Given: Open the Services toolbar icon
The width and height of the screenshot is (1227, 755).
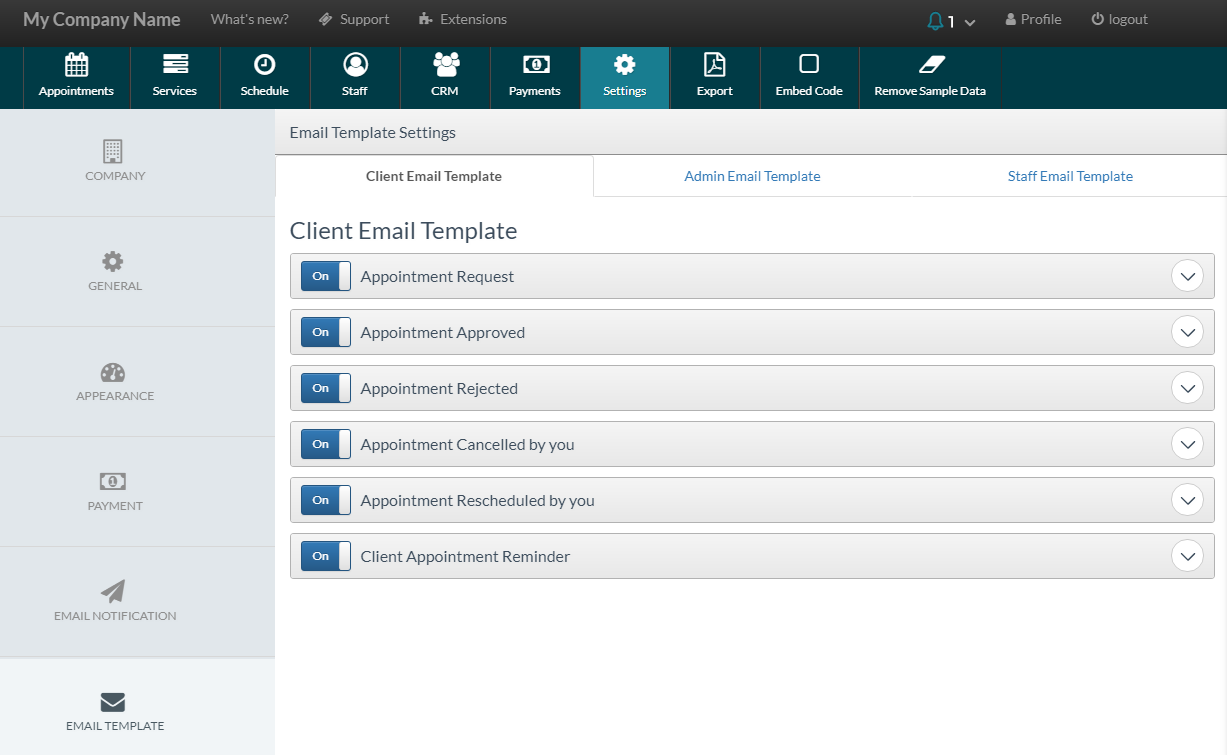Looking at the screenshot, I should click(x=175, y=65).
